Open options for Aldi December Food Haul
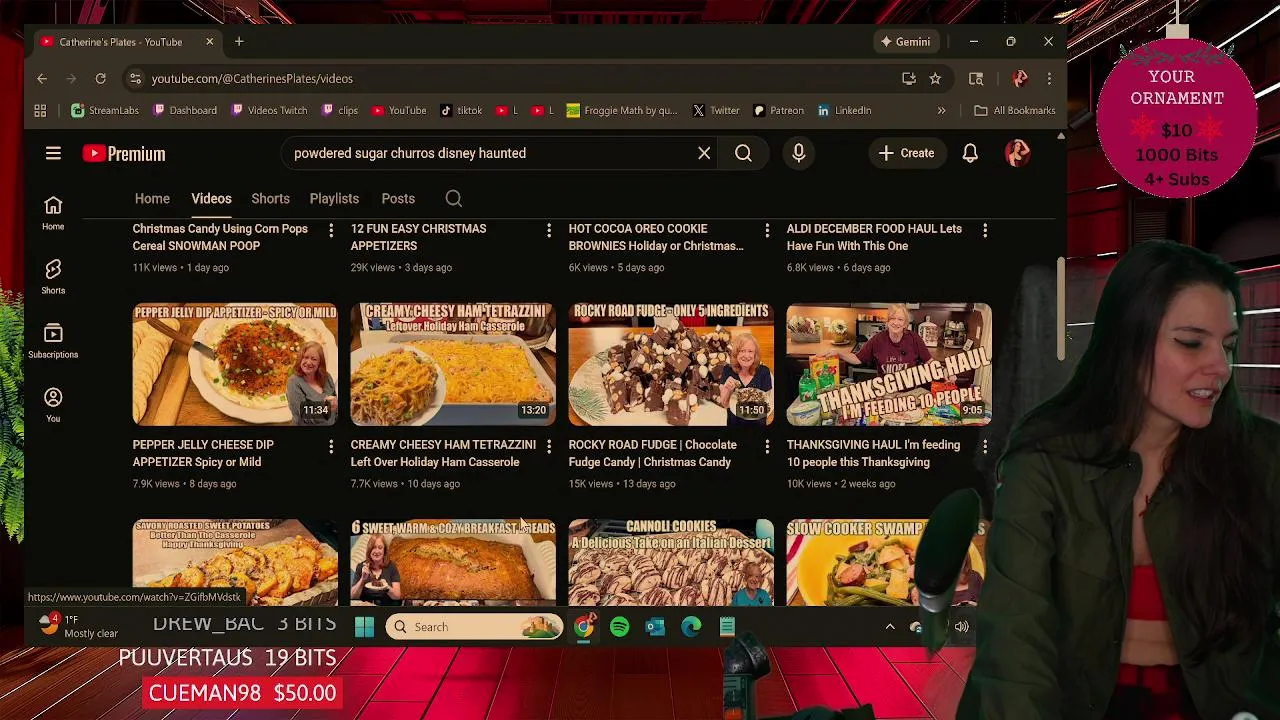 pyautogui.click(x=985, y=230)
